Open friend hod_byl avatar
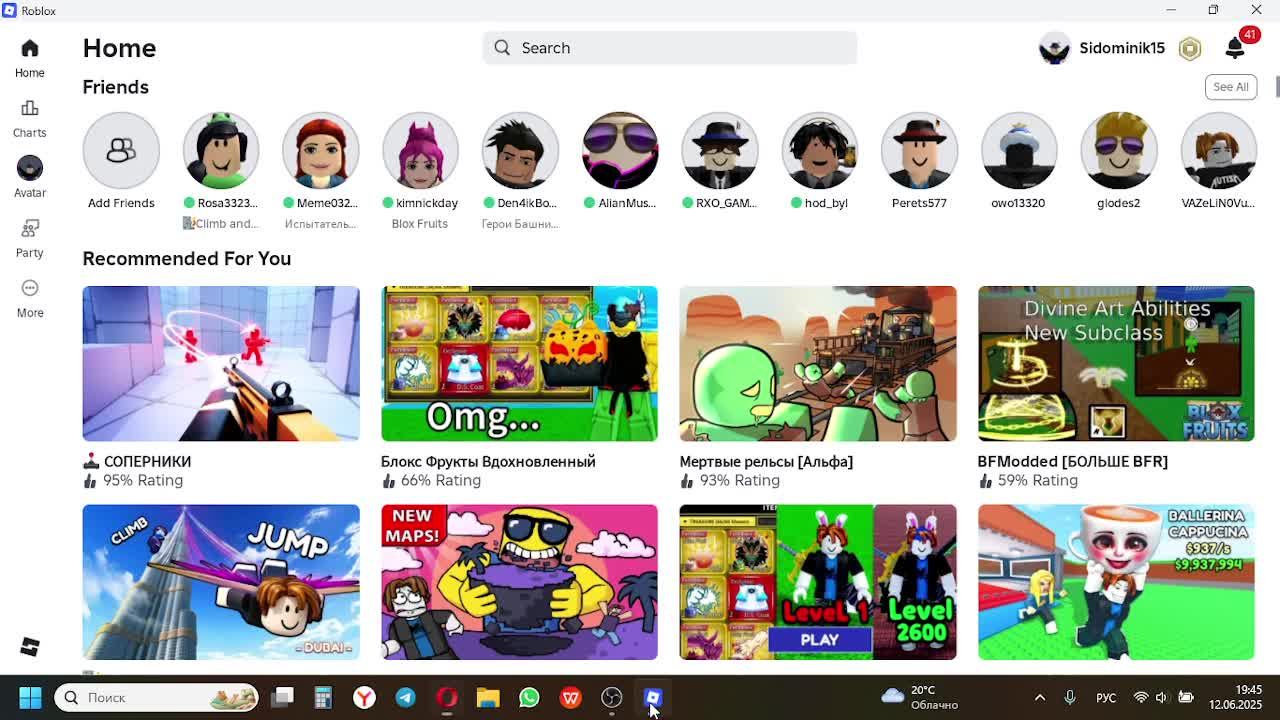Viewport: 1280px width, 720px height. click(819, 150)
